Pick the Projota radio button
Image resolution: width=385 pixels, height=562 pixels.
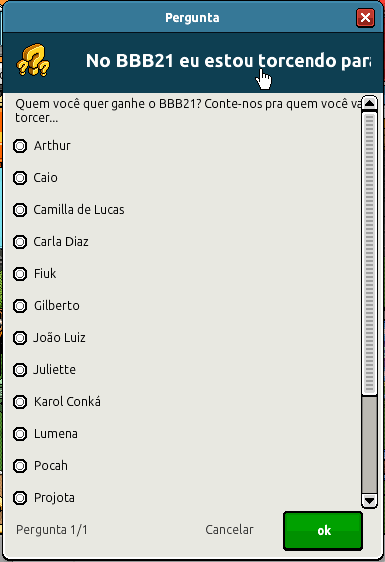coord(20,497)
